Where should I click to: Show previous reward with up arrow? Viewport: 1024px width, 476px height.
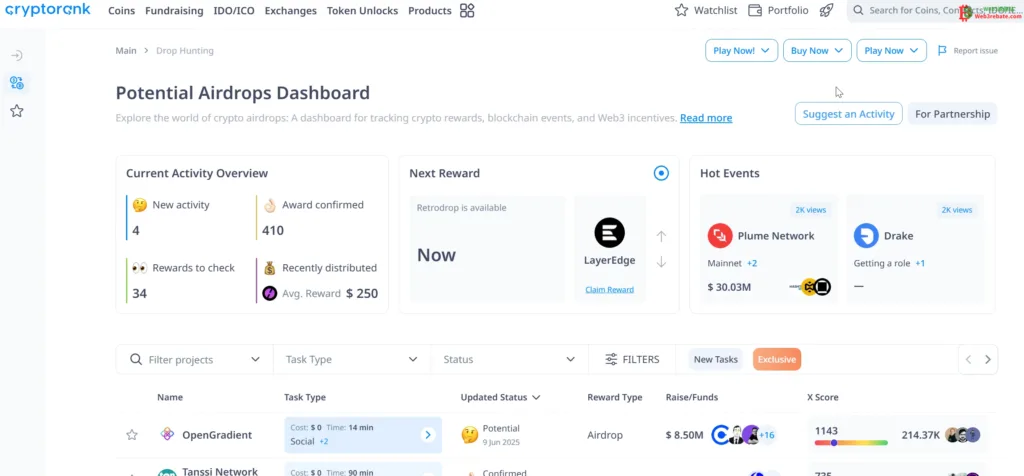[661, 236]
